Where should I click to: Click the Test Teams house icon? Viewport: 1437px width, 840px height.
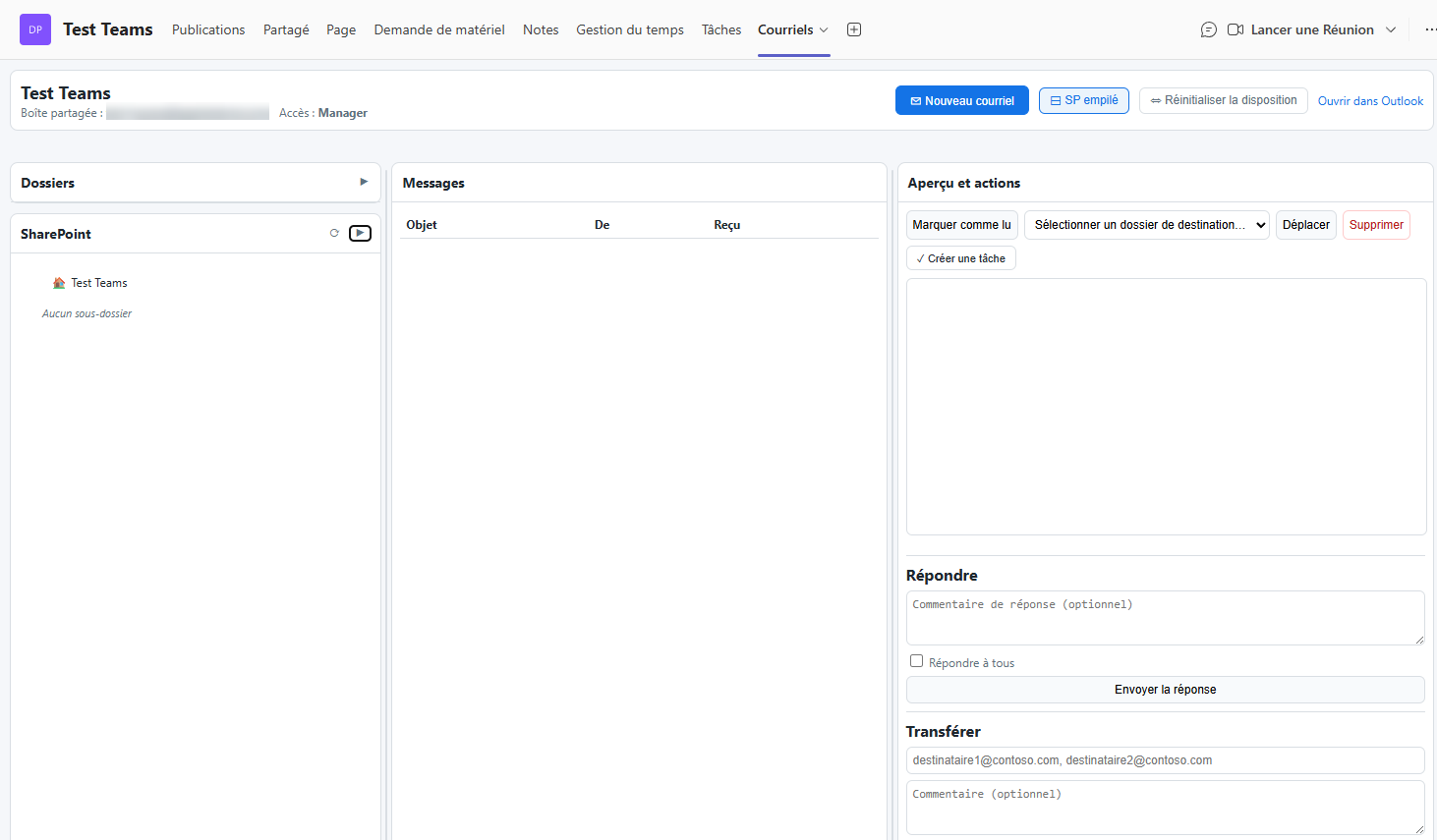pos(59,283)
